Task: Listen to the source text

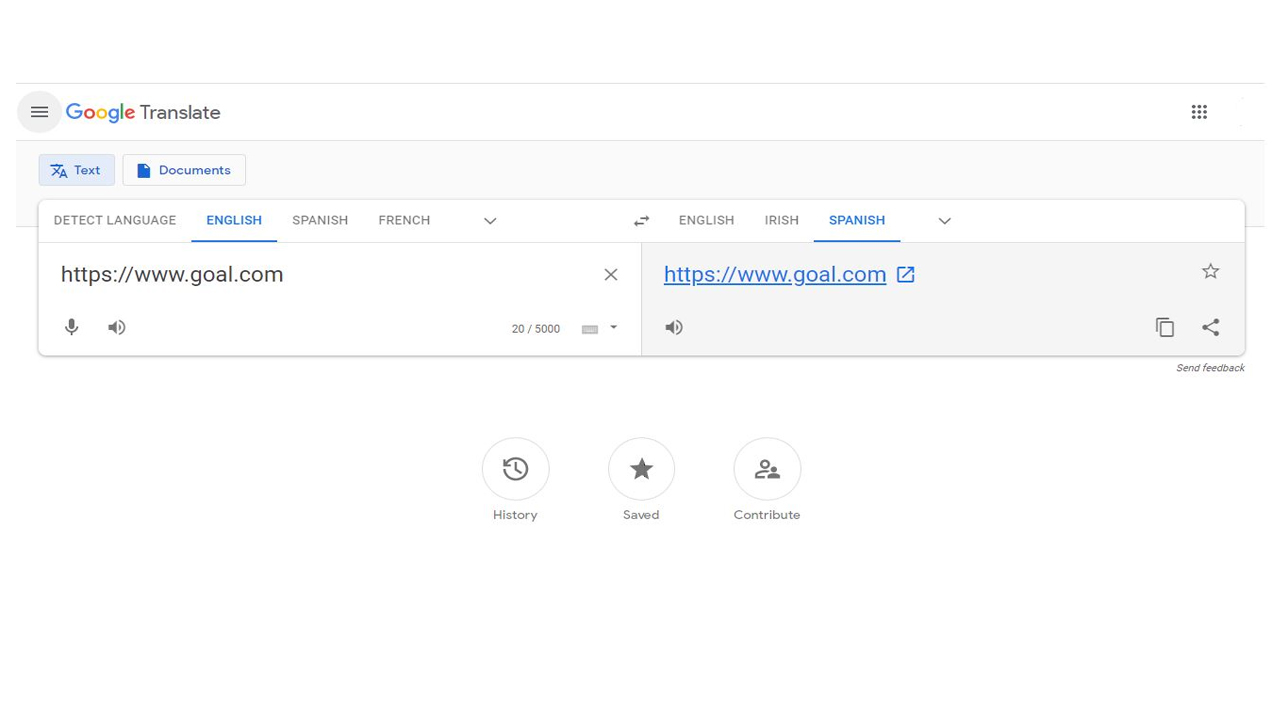Action: (117, 327)
